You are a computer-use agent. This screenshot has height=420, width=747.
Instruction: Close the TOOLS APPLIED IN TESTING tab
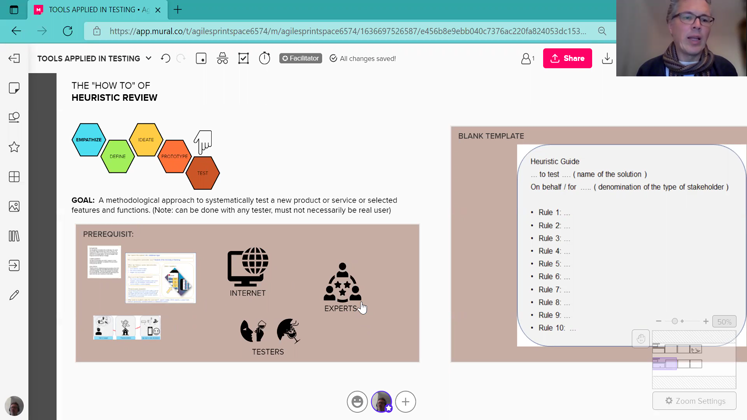158,10
